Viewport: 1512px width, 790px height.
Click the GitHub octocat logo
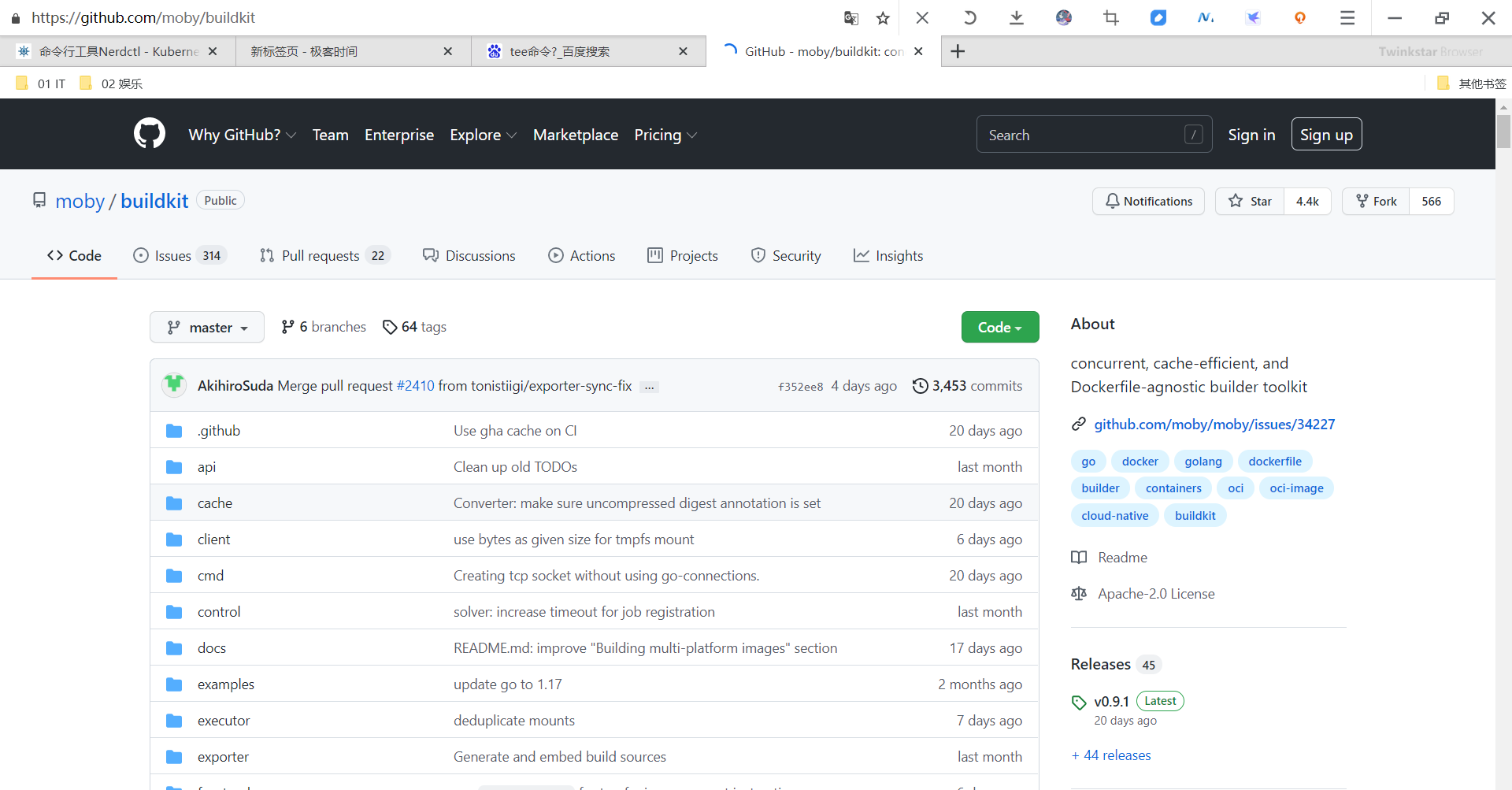(150, 134)
